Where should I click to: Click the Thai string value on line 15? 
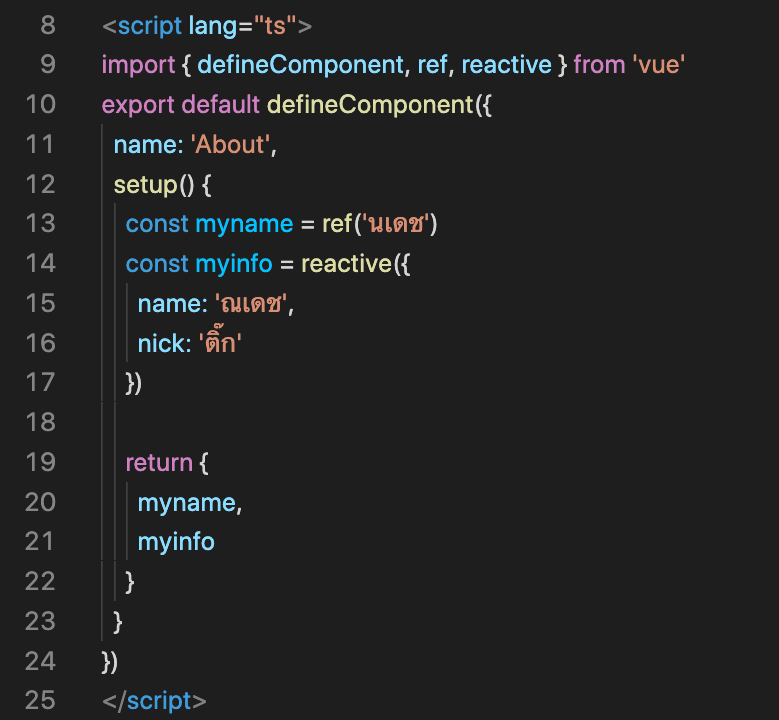tap(251, 303)
